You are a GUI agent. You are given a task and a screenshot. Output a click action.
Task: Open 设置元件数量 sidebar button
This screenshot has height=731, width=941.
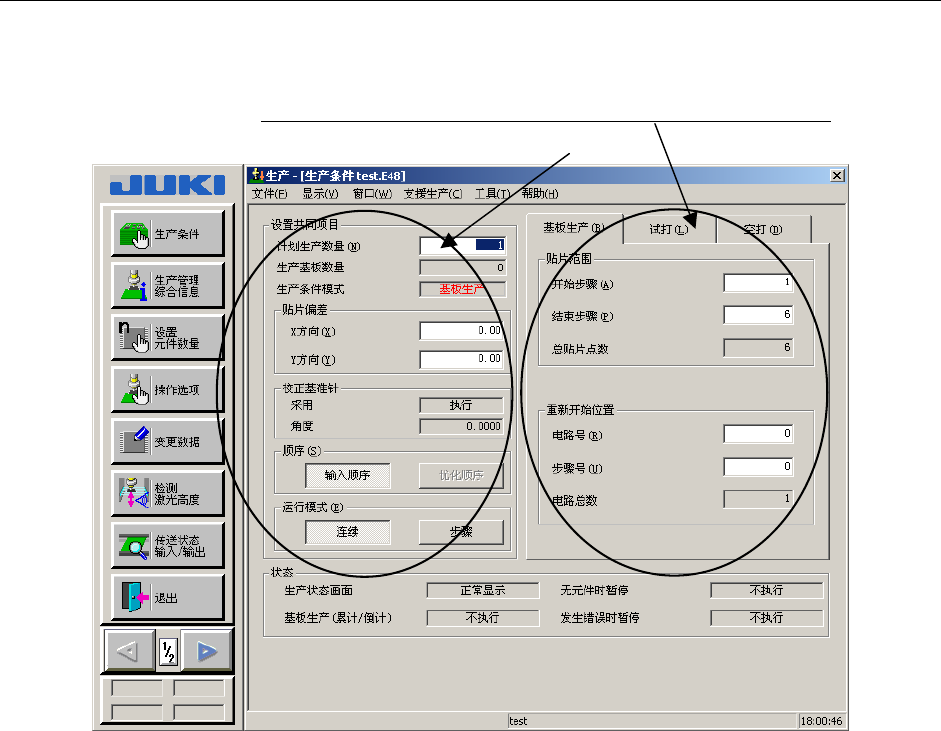[167, 338]
